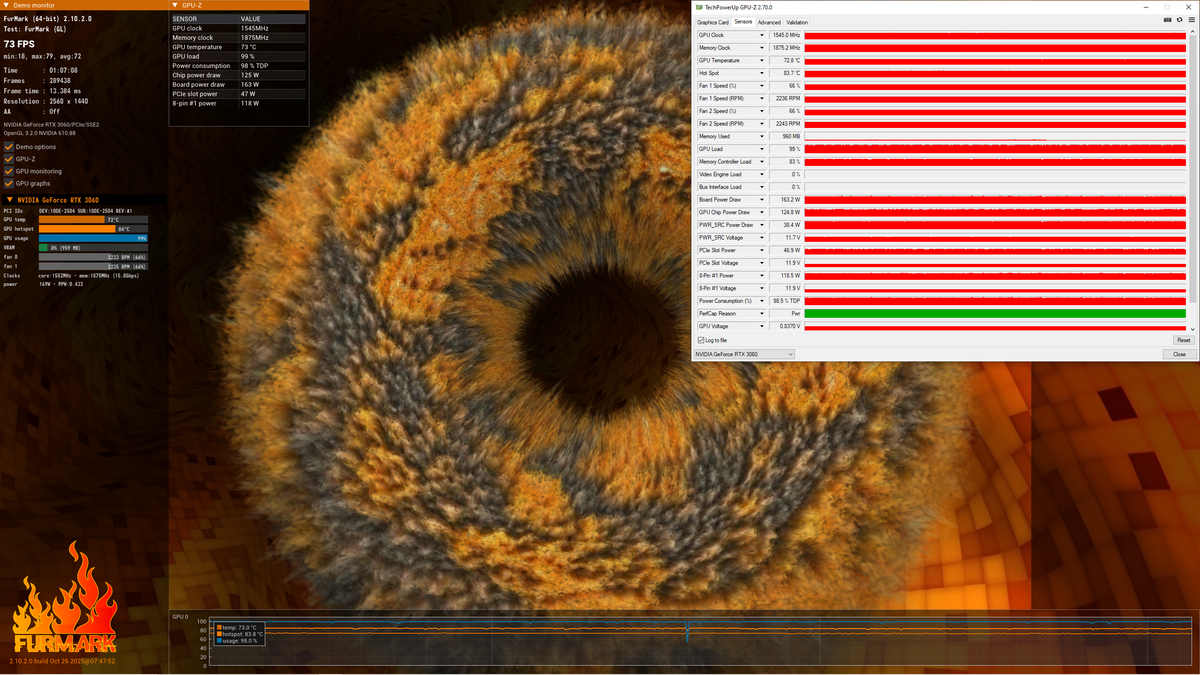Open the PCIe Slot Voltage dropdown
Image resolution: width=1200 pixels, height=675 pixels.
click(762, 263)
